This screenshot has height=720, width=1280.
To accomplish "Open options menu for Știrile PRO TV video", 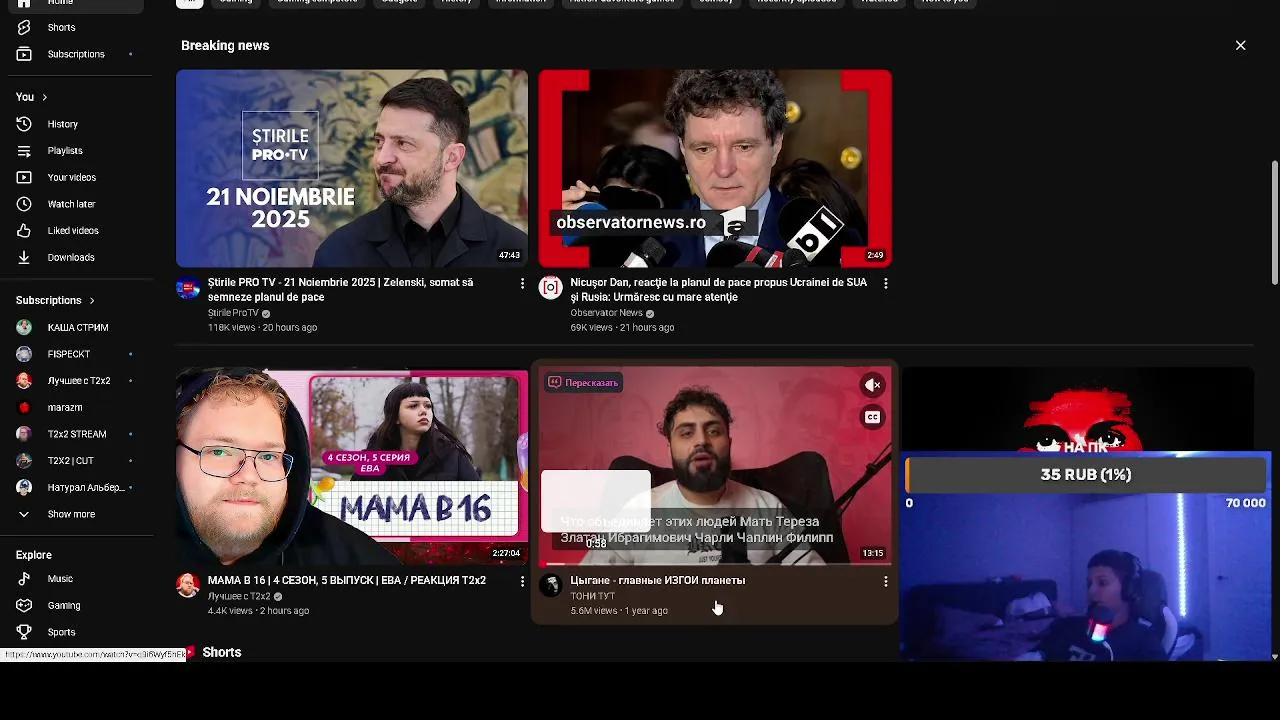I will tap(522, 284).
